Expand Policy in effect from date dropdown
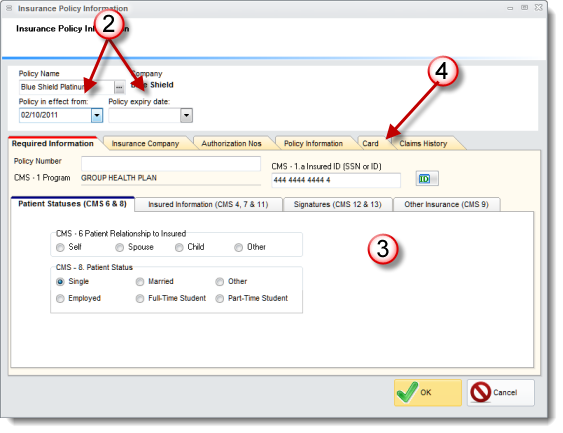This screenshot has height=433, width=563. [x=97, y=116]
